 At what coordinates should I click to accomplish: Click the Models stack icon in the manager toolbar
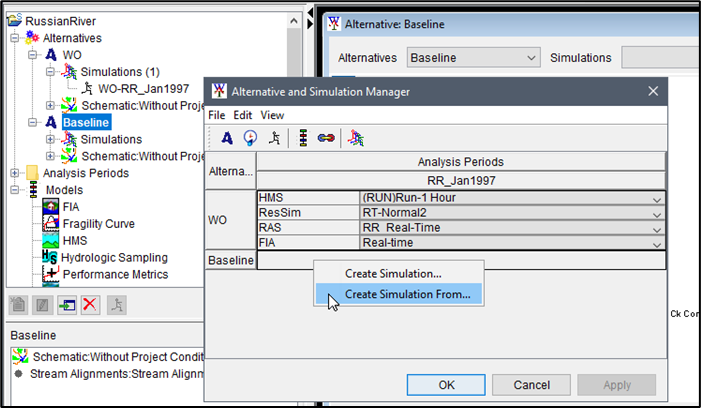click(x=304, y=138)
